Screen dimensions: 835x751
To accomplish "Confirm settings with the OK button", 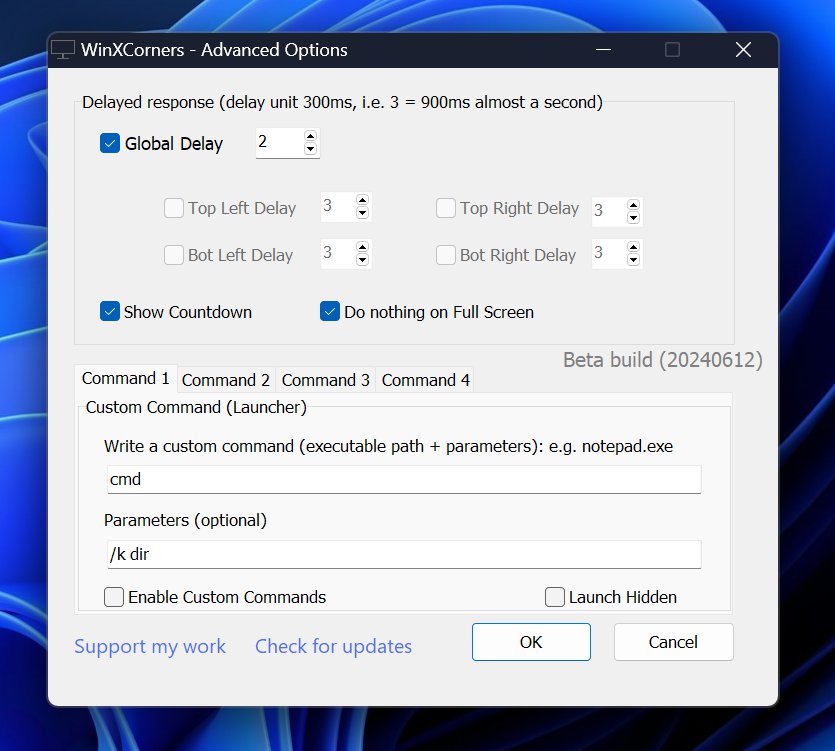I will click(x=531, y=642).
